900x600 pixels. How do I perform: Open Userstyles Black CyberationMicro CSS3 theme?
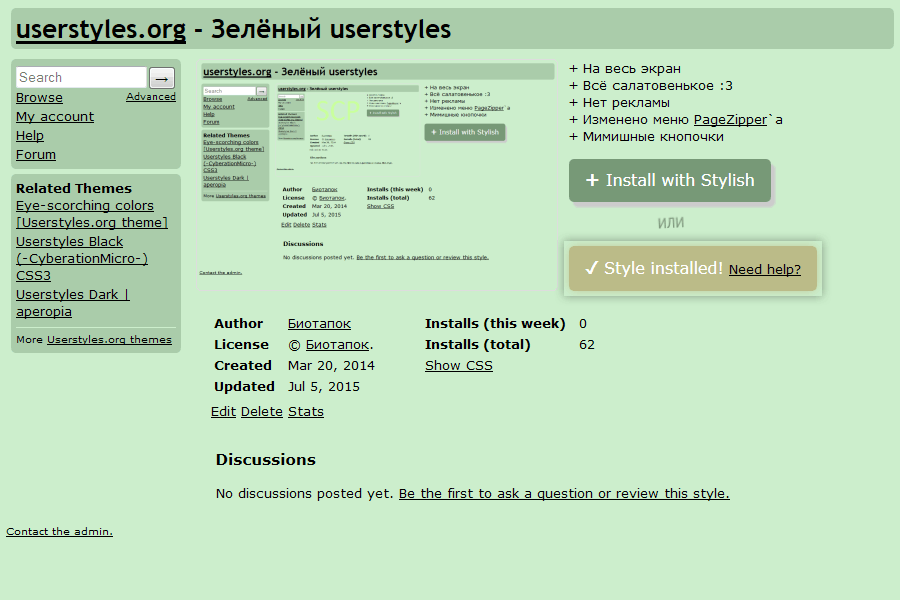click(x=82, y=258)
